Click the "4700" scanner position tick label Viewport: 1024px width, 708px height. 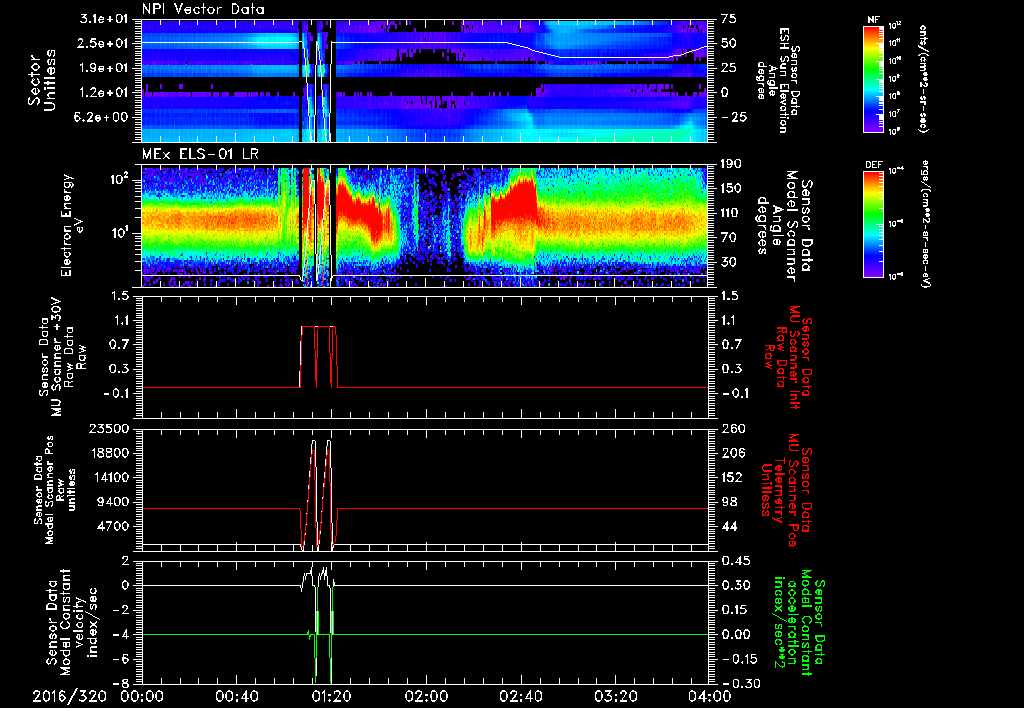click(x=112, y=526)
